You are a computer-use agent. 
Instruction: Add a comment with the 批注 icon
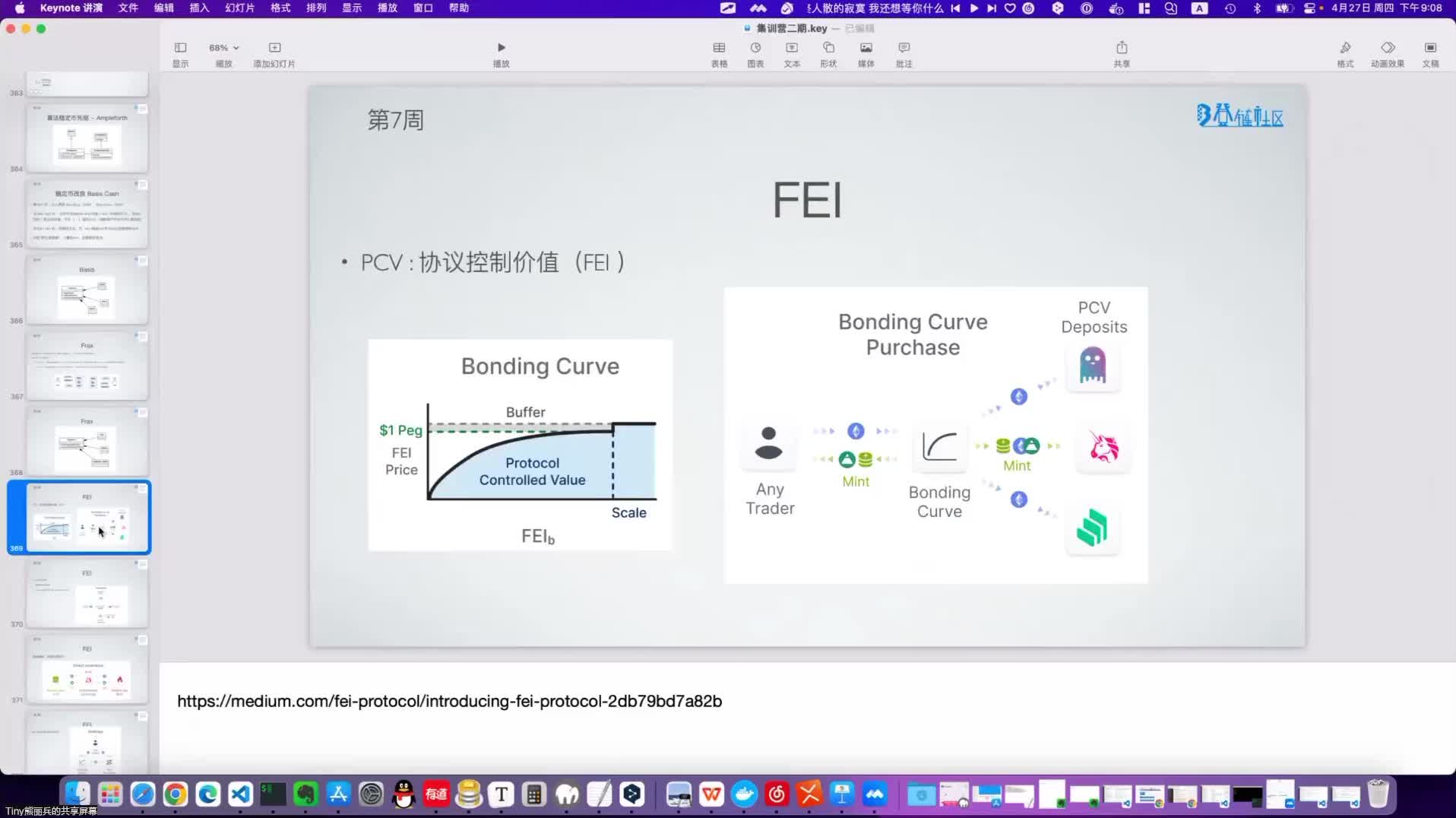[x=904, y=54]
